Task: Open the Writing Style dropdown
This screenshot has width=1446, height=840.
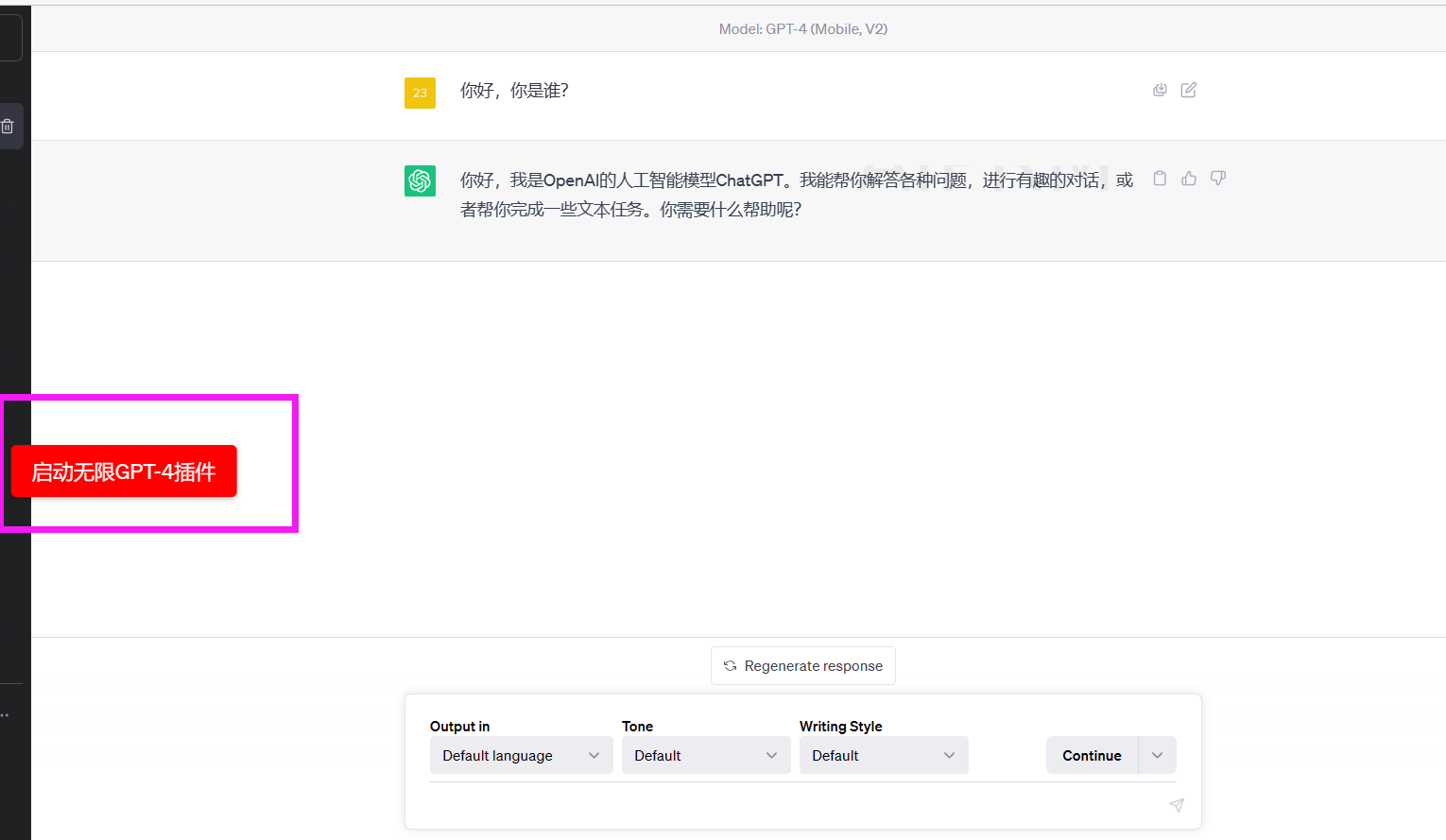Action: click(x=884, y=755)
